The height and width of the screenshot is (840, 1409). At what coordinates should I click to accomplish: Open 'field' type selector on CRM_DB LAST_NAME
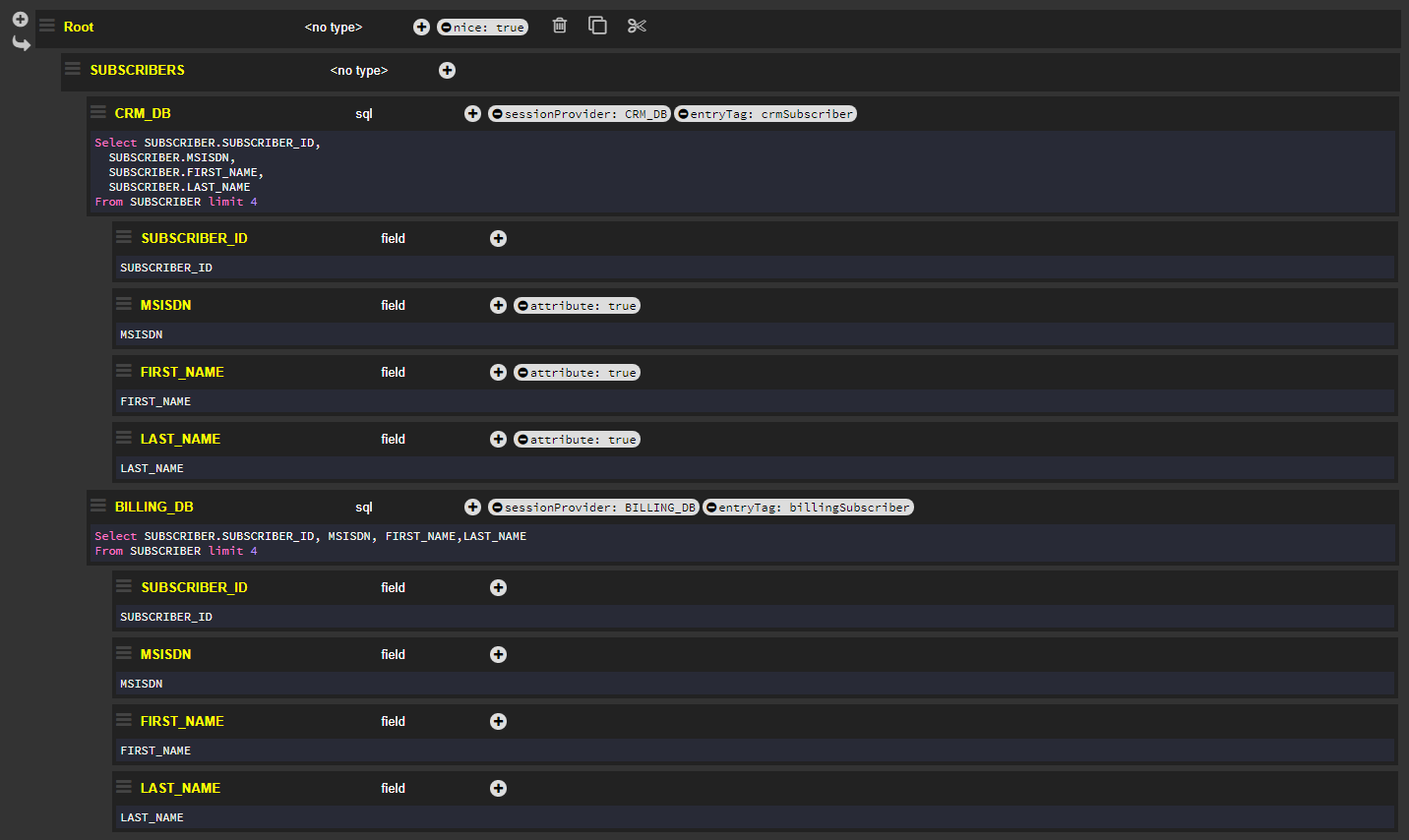click(x=393, y=440)
